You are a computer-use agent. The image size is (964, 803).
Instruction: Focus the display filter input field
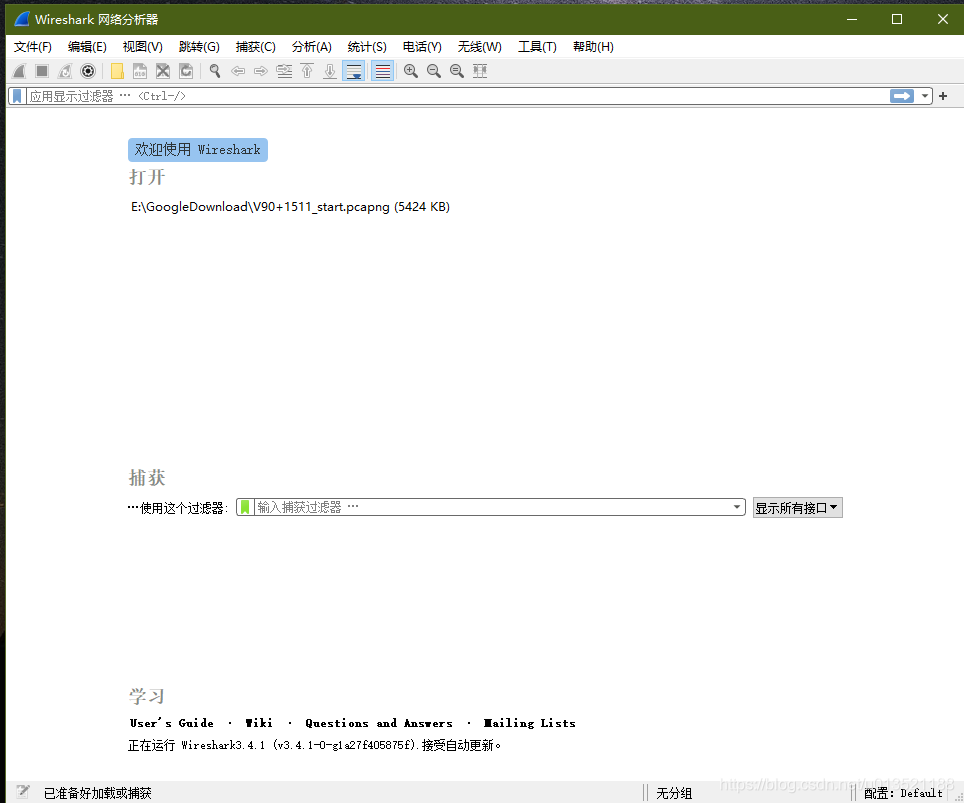[457, 96]
